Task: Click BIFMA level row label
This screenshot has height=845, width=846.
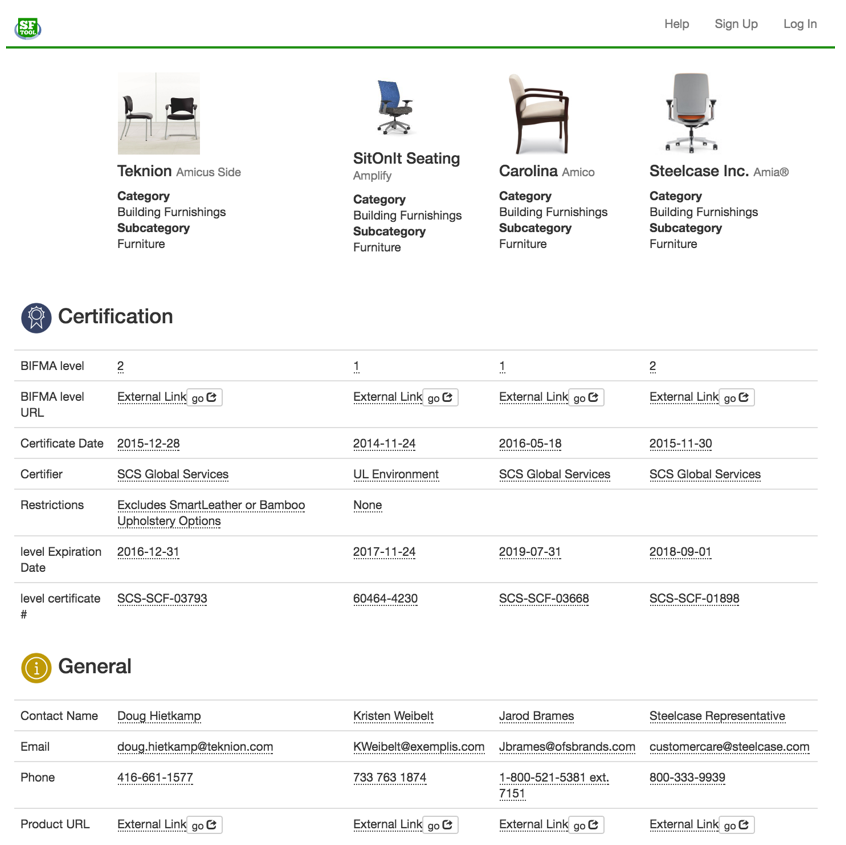Action: coord(52,366)
